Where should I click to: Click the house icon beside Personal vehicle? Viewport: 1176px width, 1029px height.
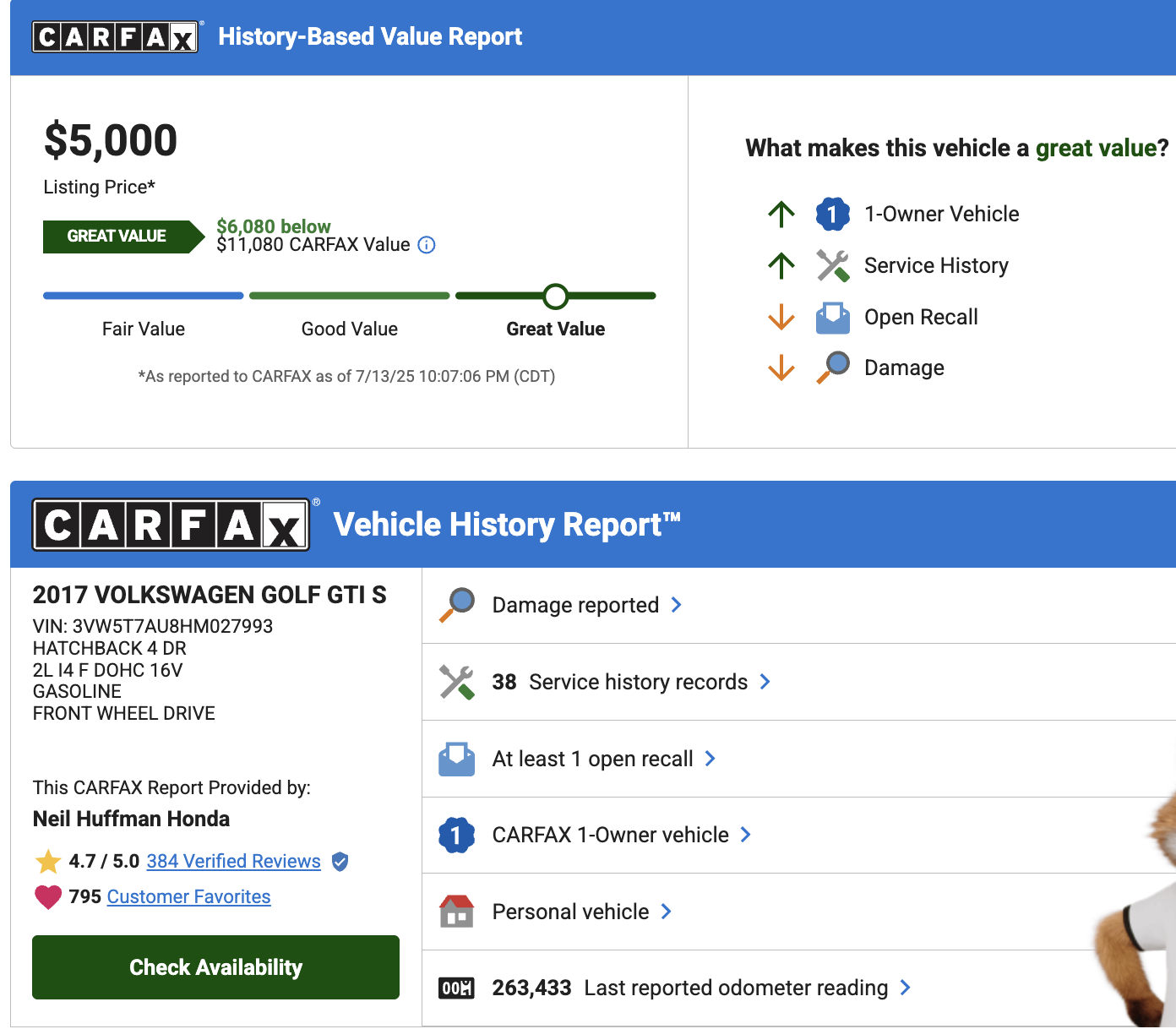(457, 912)
